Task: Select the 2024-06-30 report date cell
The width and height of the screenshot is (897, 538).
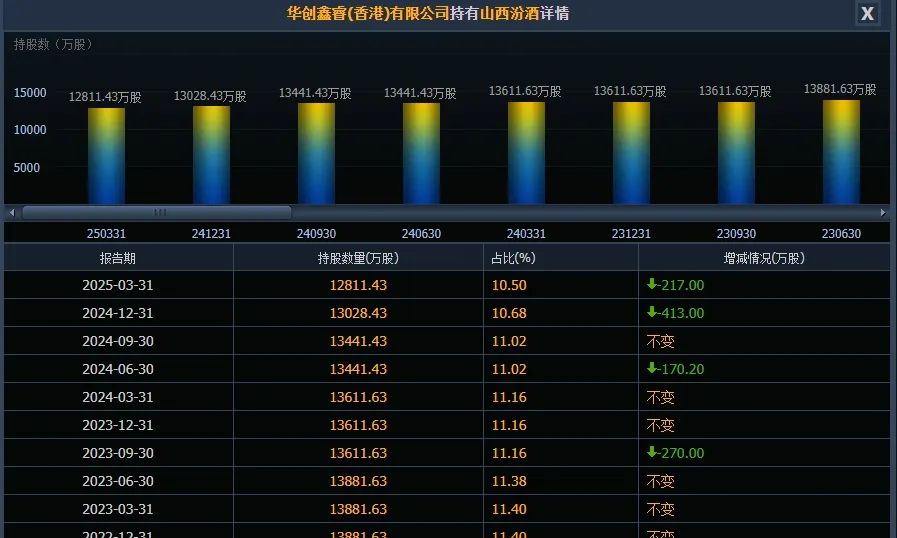Action: [x=118, y=369]
